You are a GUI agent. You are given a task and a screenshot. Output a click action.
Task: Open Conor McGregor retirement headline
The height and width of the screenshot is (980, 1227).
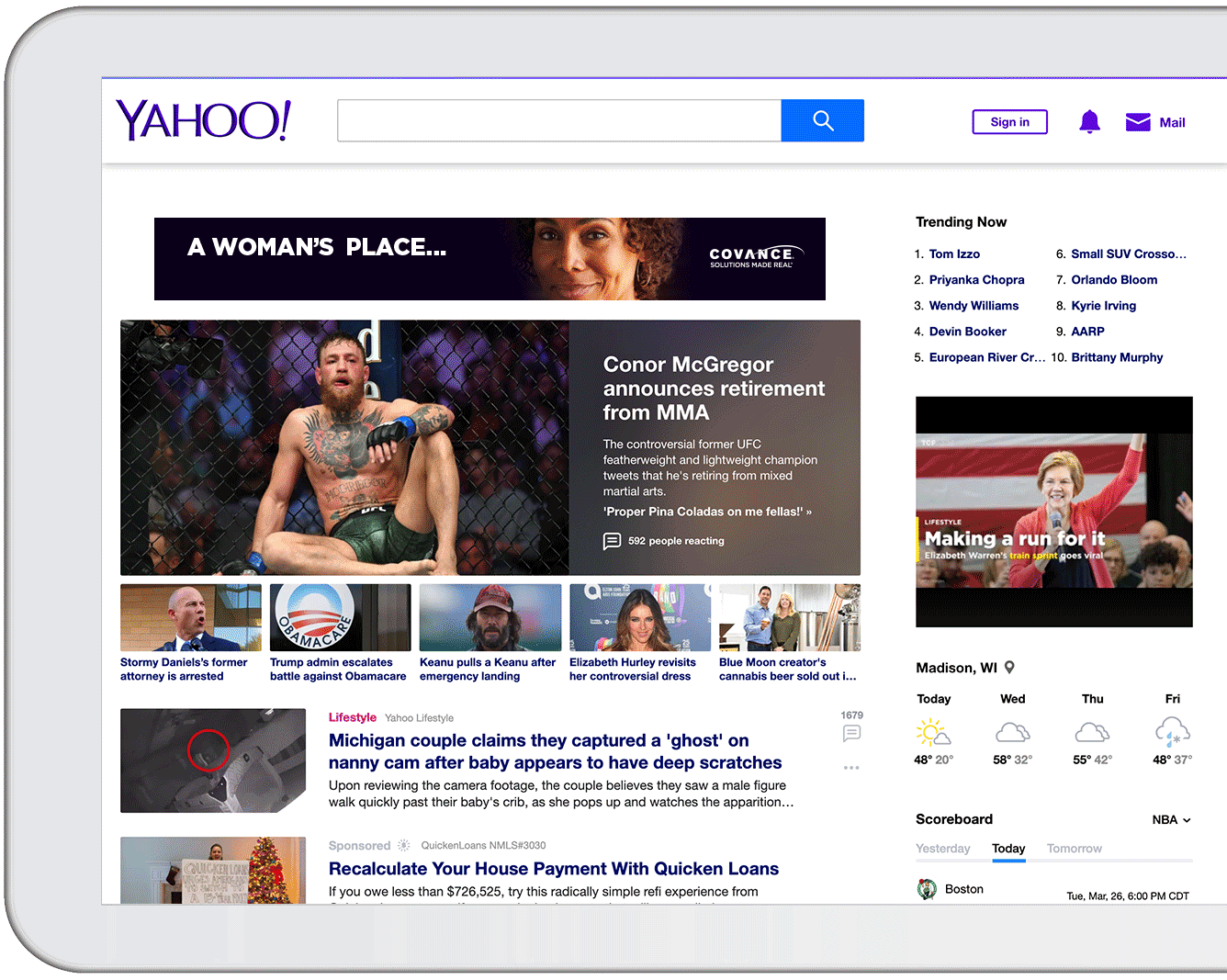[x=714, y=389]
